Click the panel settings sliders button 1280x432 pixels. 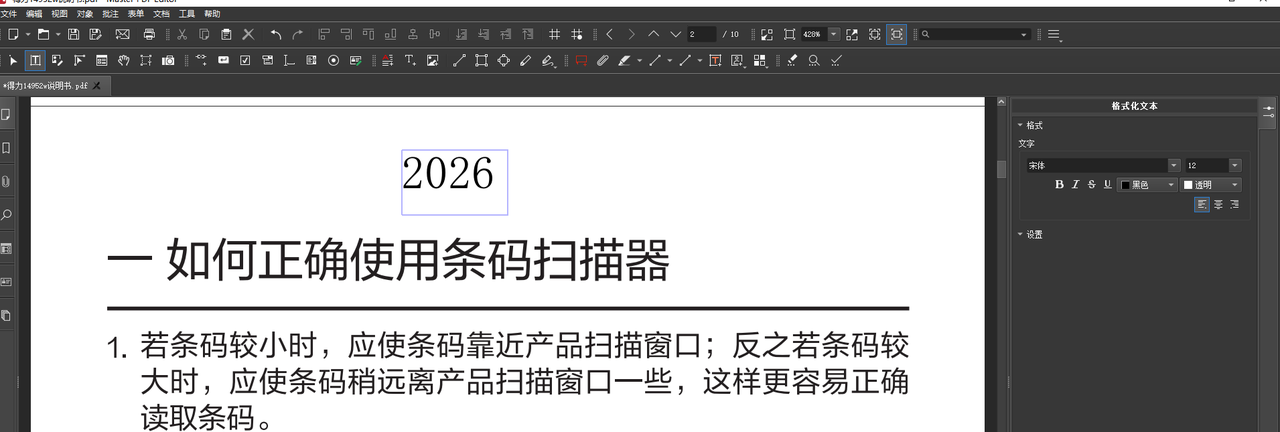pyautogui.click(x=1268, y=110)
